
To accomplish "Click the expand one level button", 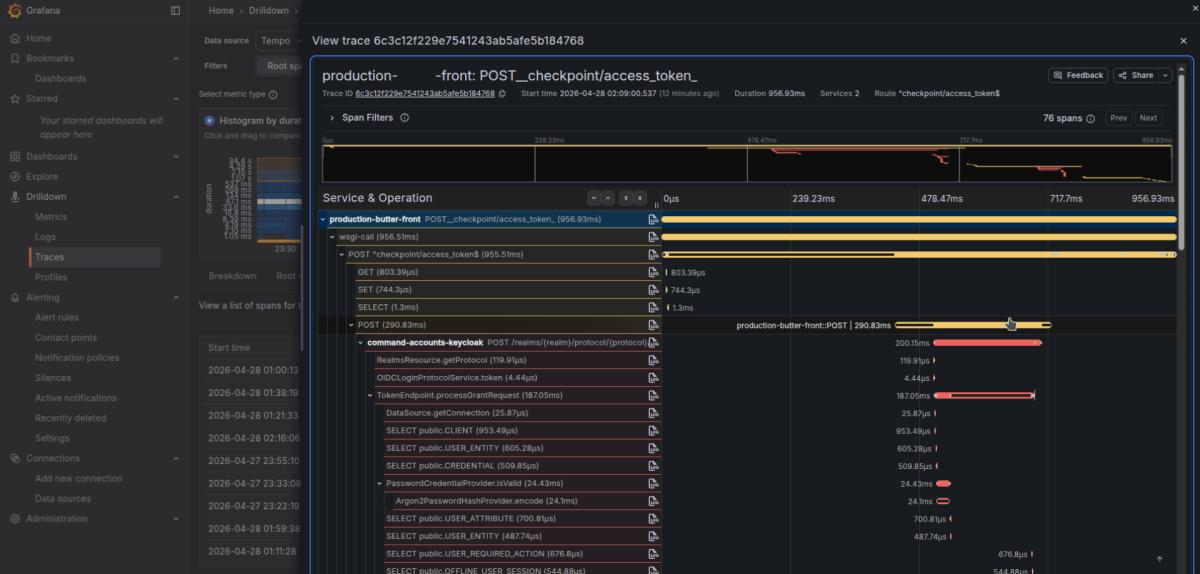I will tap(593, 198).
